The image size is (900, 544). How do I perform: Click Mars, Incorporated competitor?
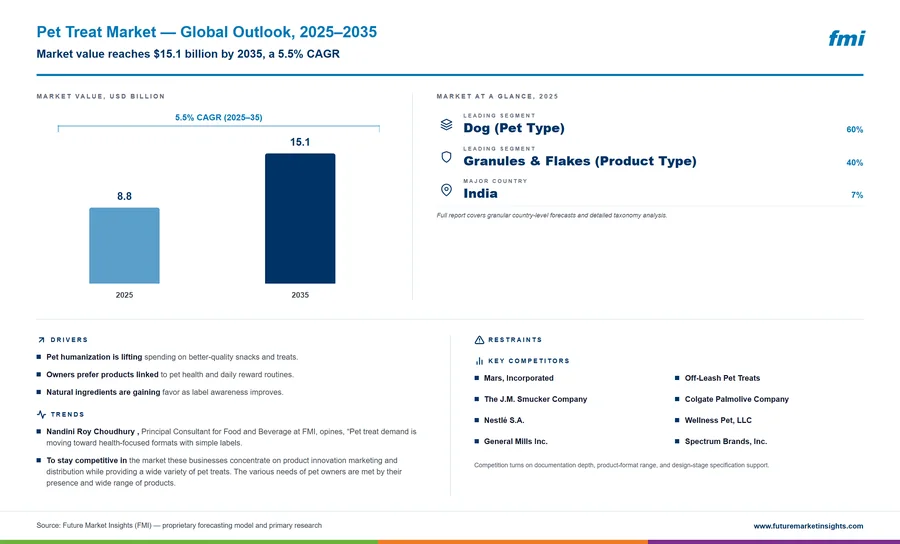pyautogui.click(x=518, y=378)
